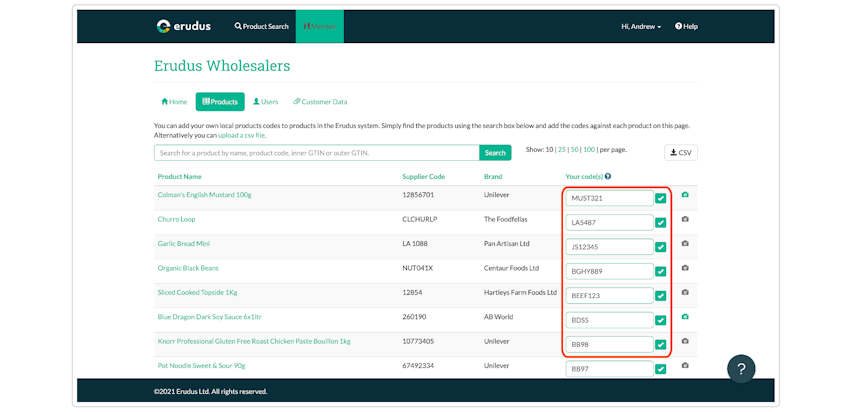Focus the product search input field
Image resolution: width=858 pixels, height=412 pixels.
[x=317, y=153]
